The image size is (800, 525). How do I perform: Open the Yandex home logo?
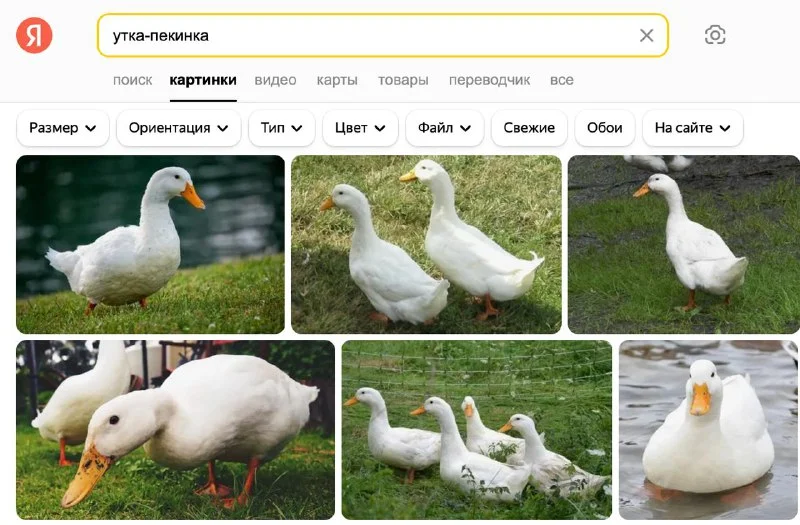tap(34, 35)
